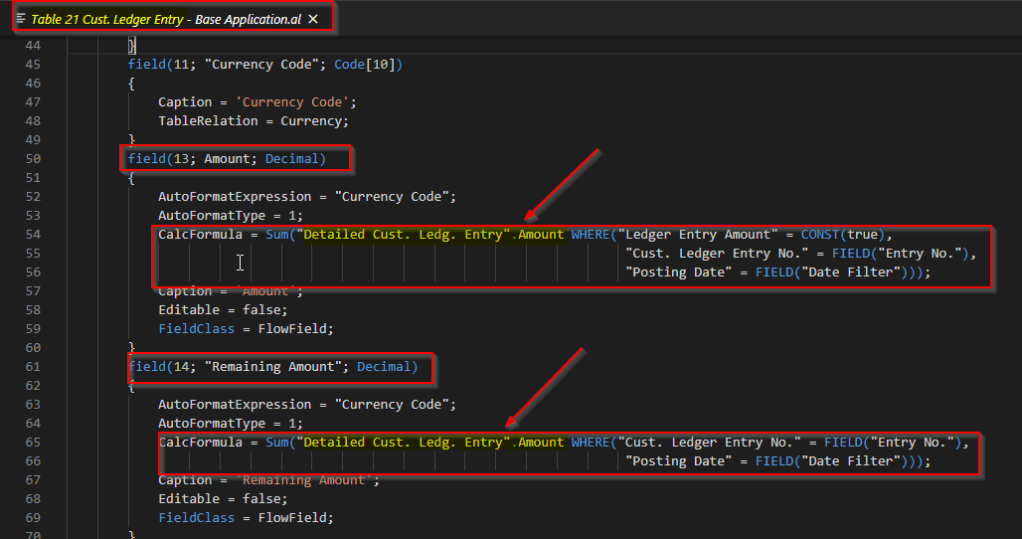
Task: Click the file icon on the editor tab
Action: (21, 19)
